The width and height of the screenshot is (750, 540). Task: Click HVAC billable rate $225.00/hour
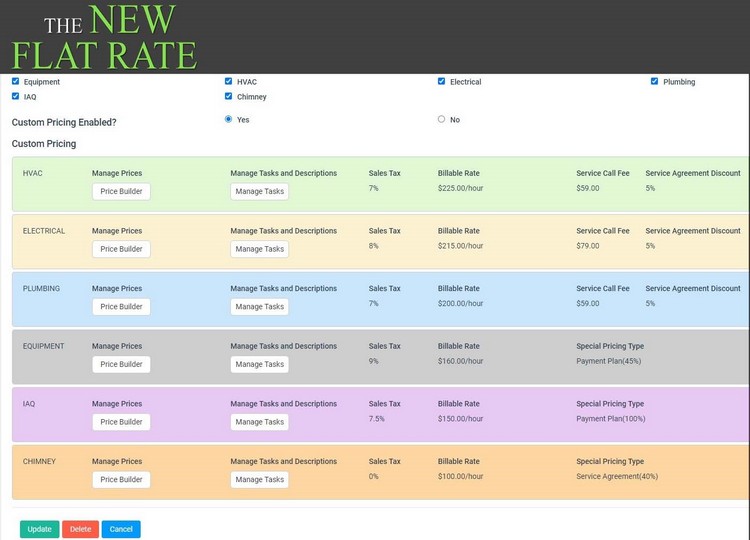[460, 188]
